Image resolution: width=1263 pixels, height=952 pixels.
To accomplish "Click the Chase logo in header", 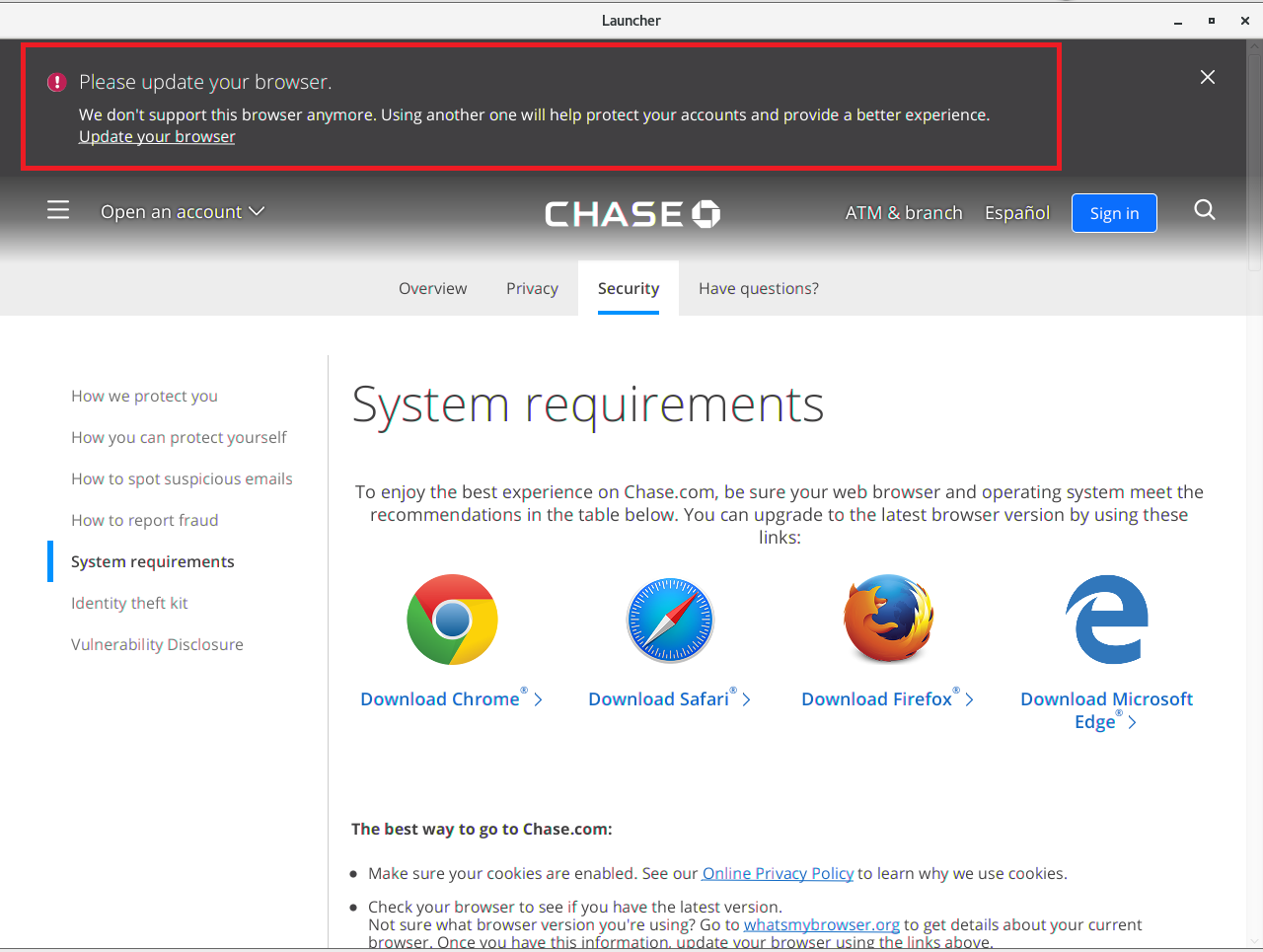I will pos(631,213).
